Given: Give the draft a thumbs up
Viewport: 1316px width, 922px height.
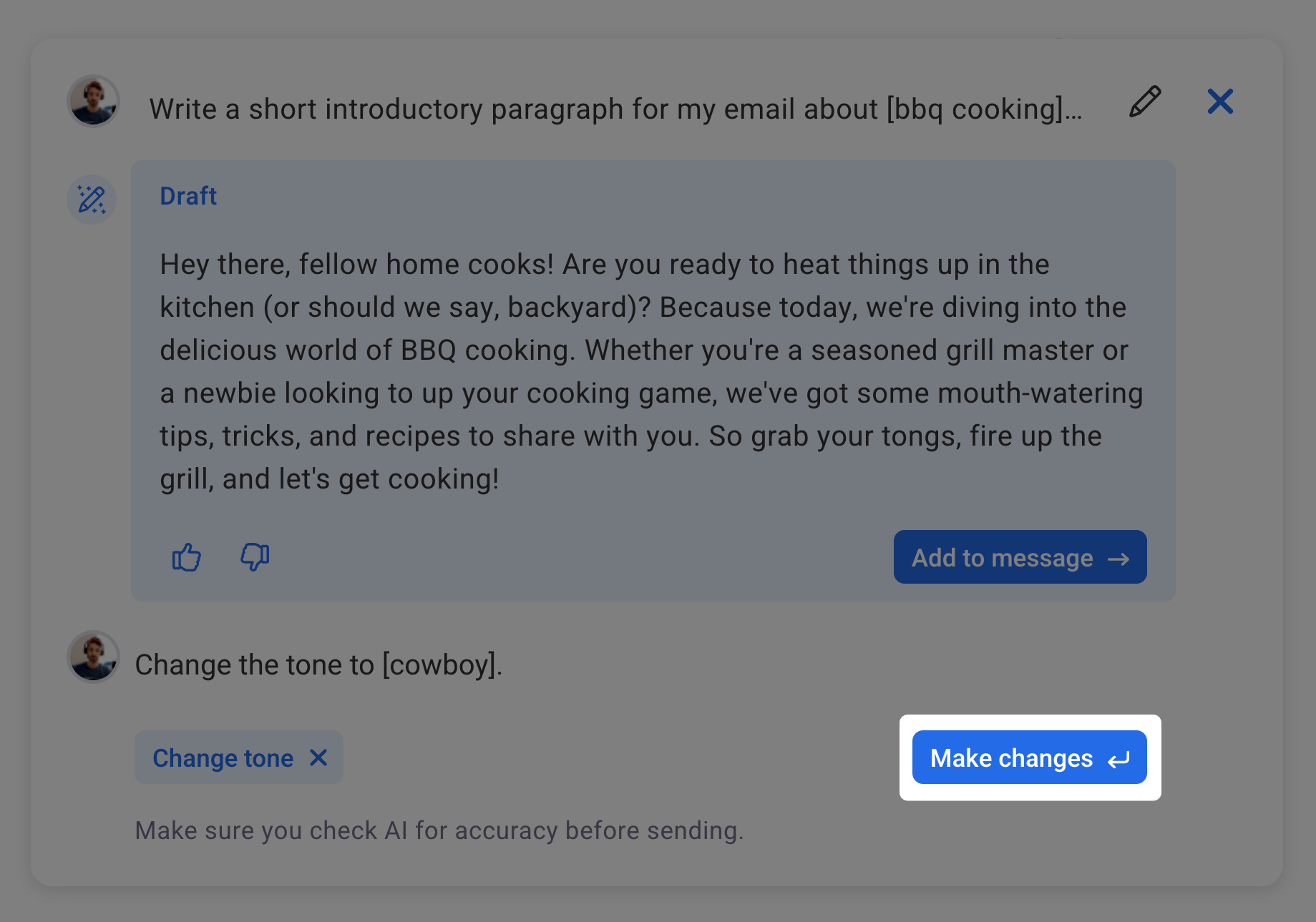Looking at the screenshot, I should [x=187, y=556].
